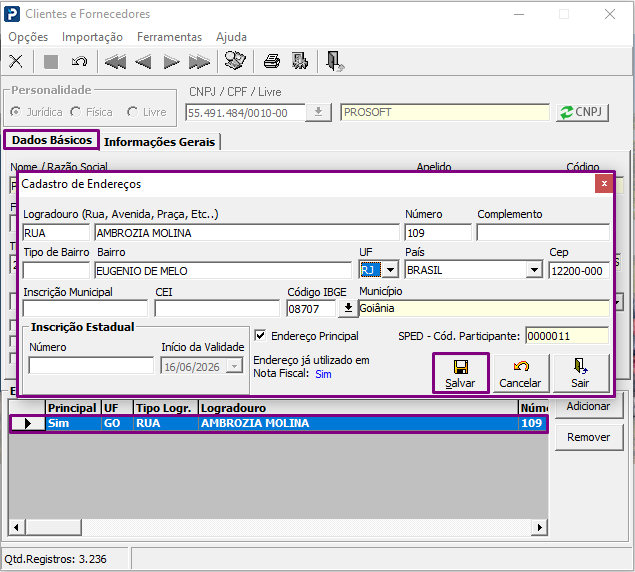Click the CEI input field
This screenshot has height=572, width=635.
[217, 309]
